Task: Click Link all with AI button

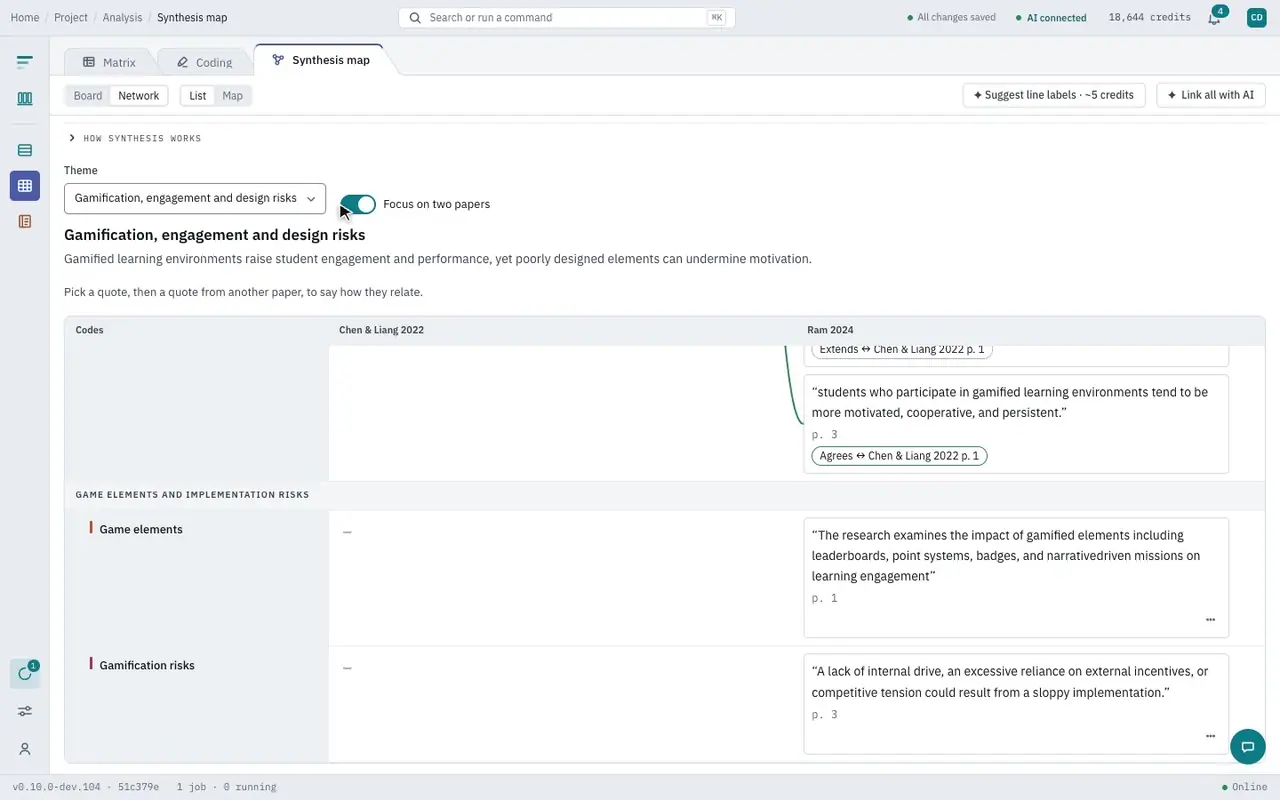Action: point(1211,95)
